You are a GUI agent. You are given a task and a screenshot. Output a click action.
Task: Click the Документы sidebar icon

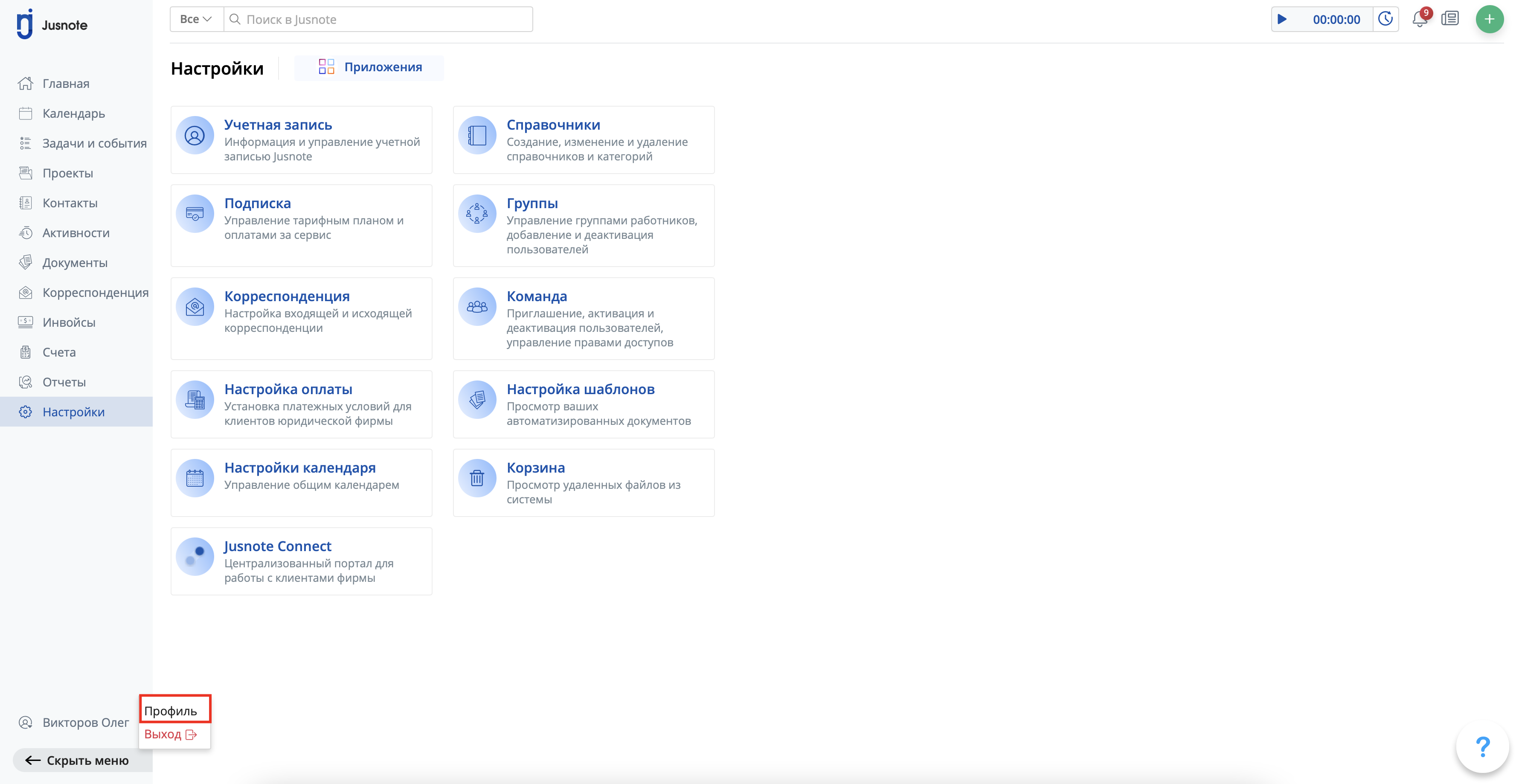(26, 262)
